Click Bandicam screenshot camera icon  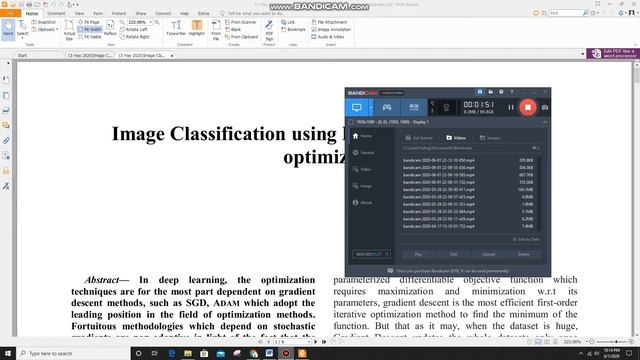(x=544, y=107)
